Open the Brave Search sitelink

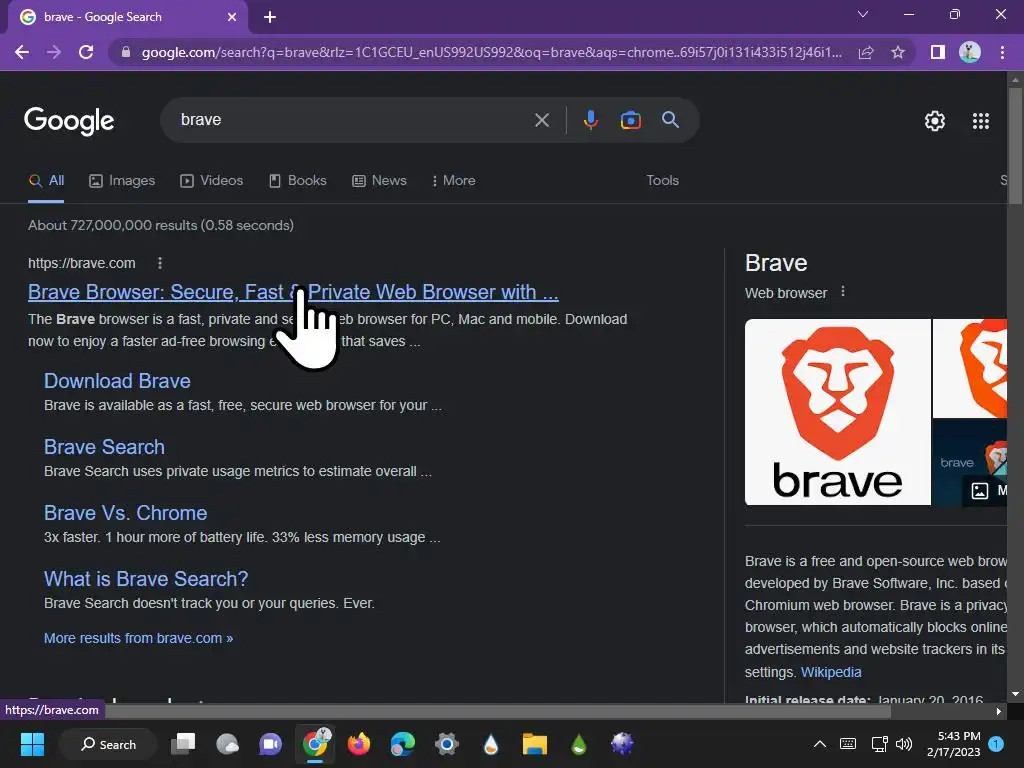point(104,447)
